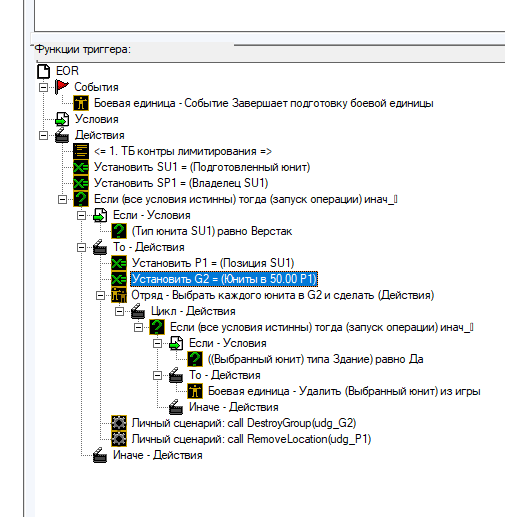Collapse the События node

click(x=43, y=87)
